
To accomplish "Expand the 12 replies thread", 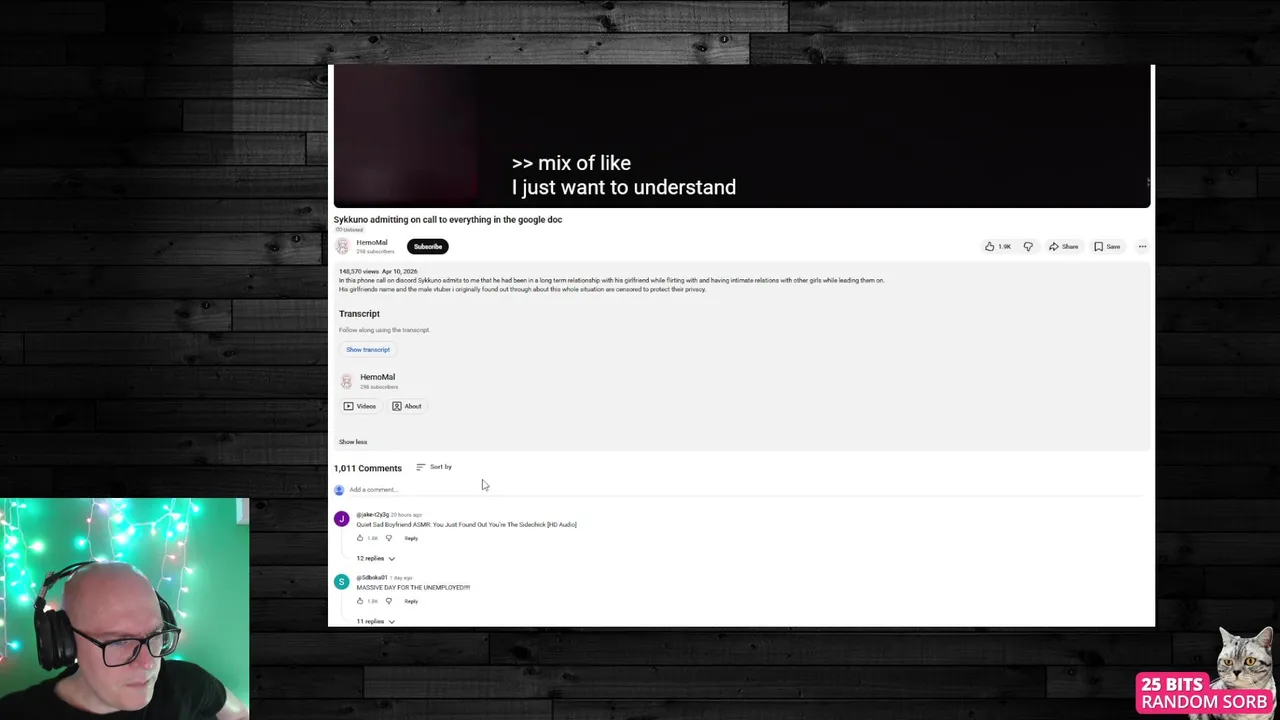I will coord(376,558).
